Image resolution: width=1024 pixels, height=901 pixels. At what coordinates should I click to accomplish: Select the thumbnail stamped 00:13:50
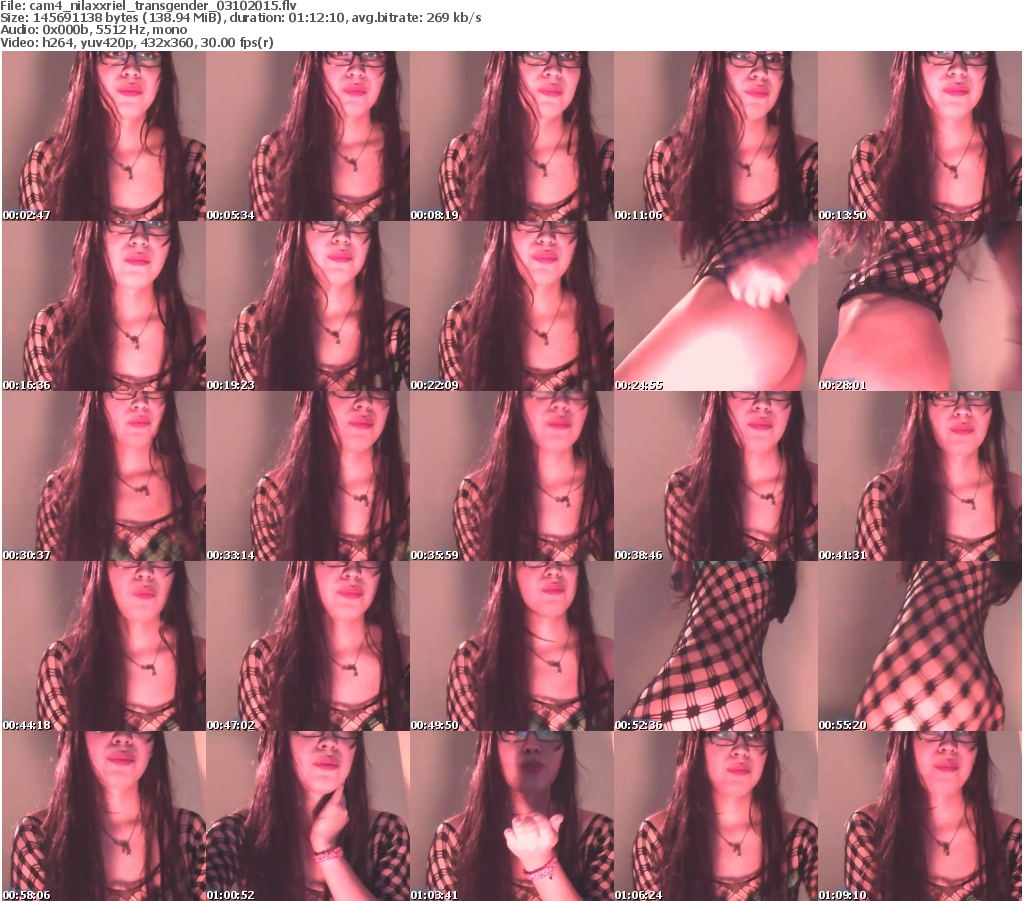(x=920, y=136)
